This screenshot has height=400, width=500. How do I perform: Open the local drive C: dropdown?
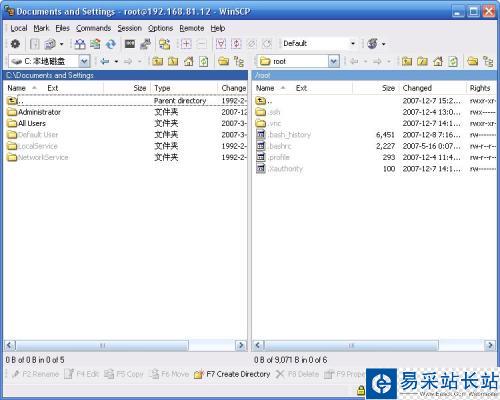[x=84, y=61]
